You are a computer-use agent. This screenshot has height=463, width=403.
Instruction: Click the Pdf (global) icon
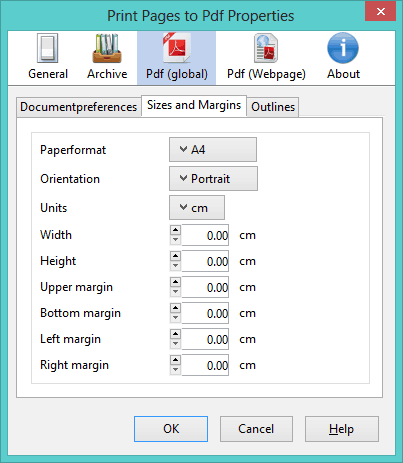pos(177,48)
